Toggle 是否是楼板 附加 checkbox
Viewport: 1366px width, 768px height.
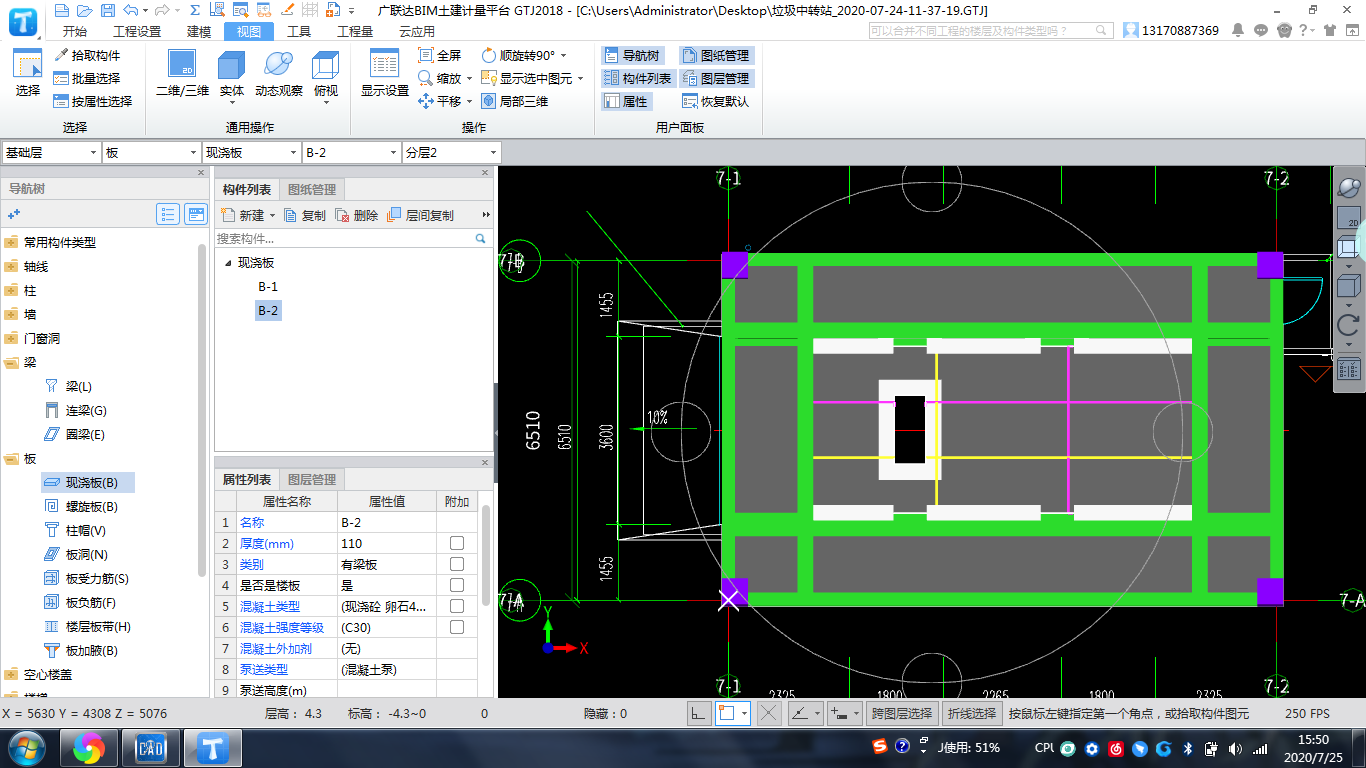click(x=457, y=585)
